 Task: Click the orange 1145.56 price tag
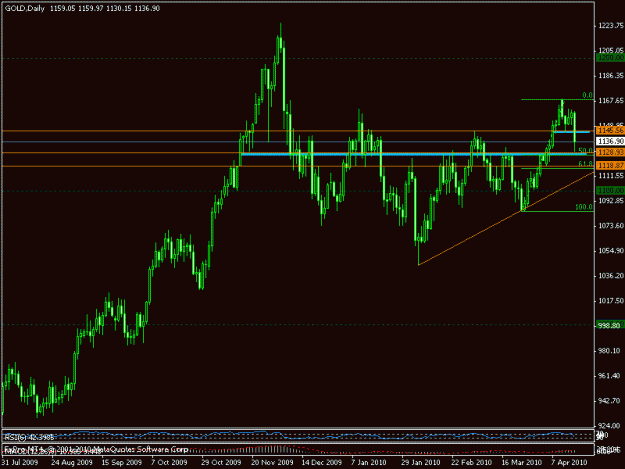pos(610,131)
